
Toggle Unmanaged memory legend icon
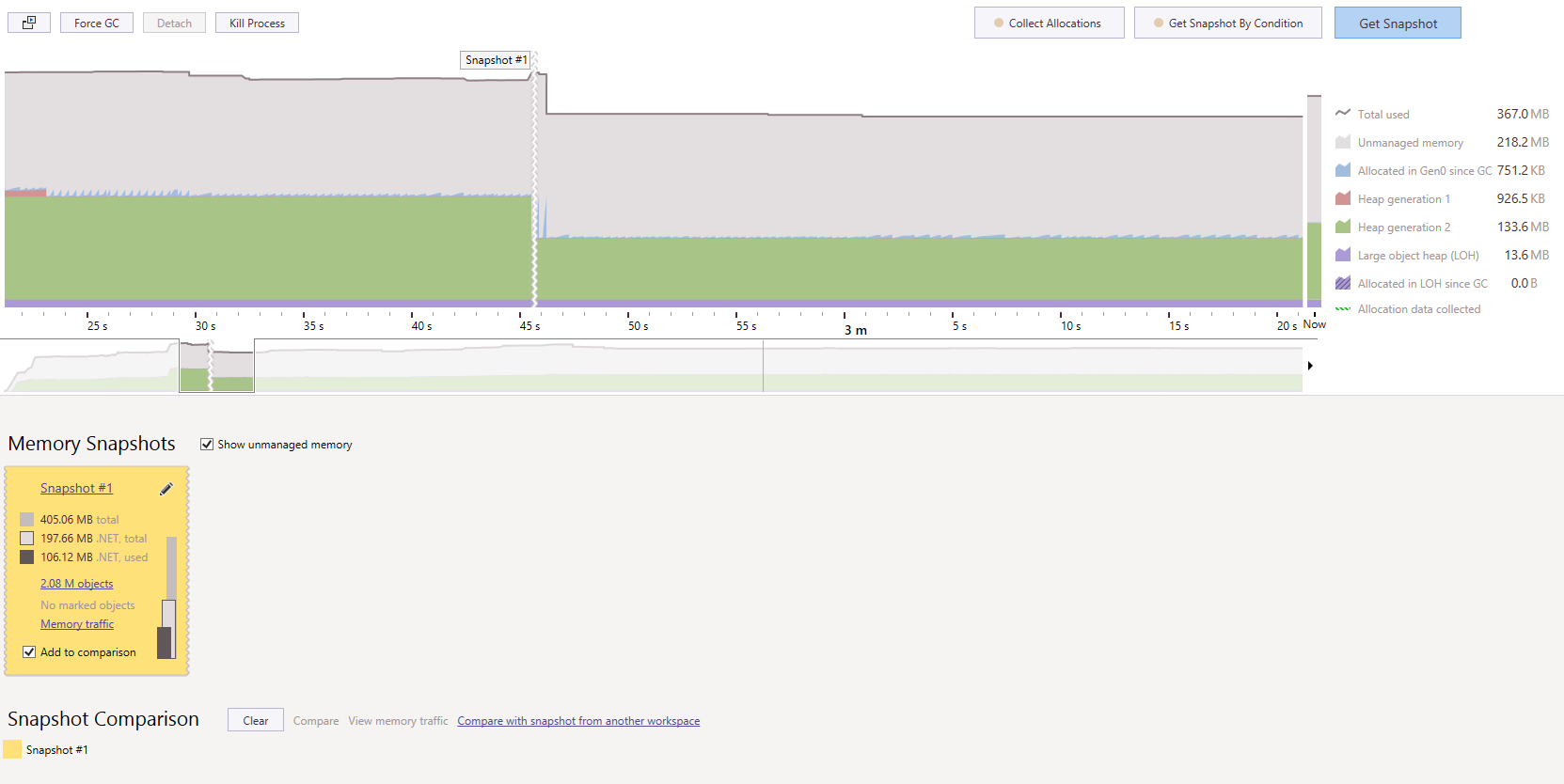tap(1343, 142)
